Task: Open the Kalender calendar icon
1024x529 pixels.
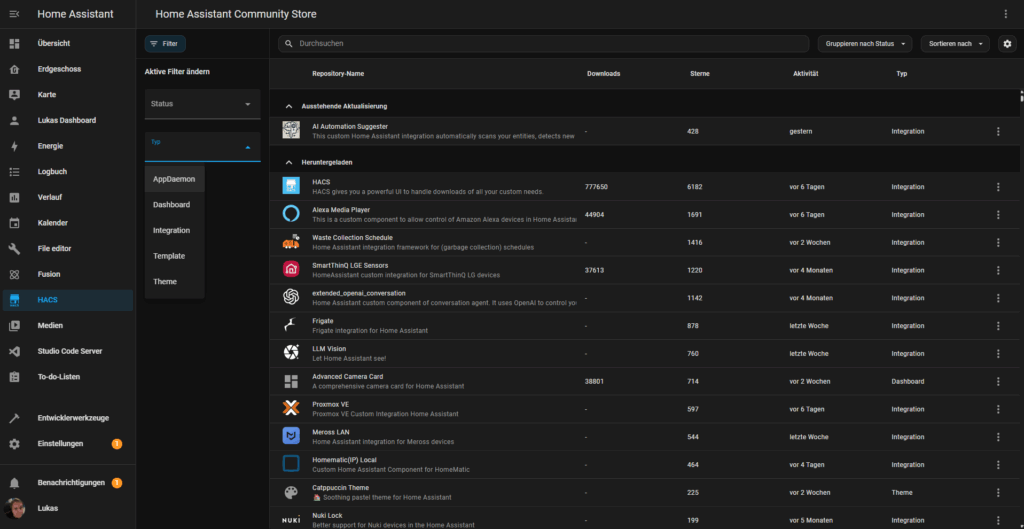Action: pos(14,223)
